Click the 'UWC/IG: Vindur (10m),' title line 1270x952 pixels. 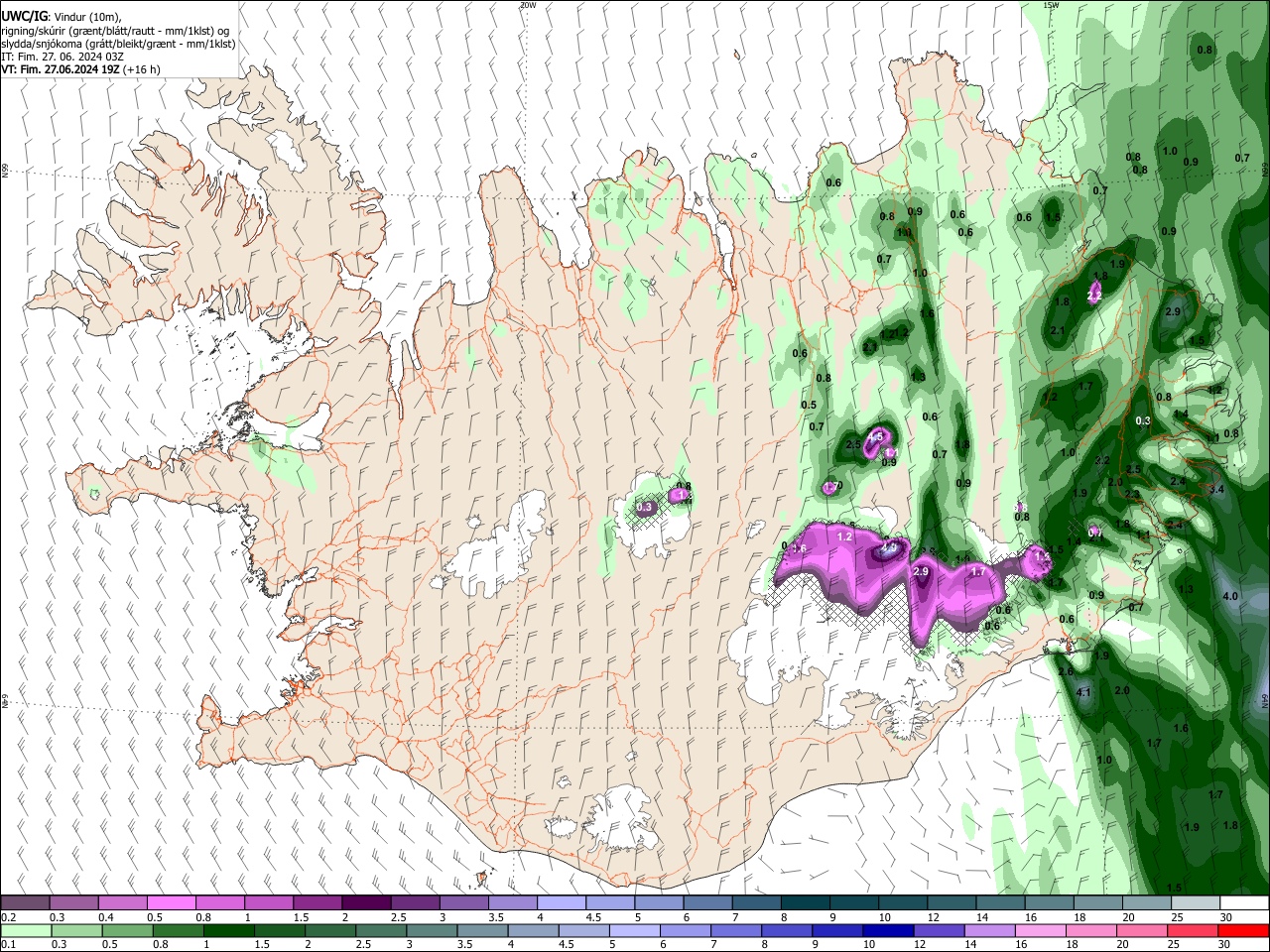[62, 17]
